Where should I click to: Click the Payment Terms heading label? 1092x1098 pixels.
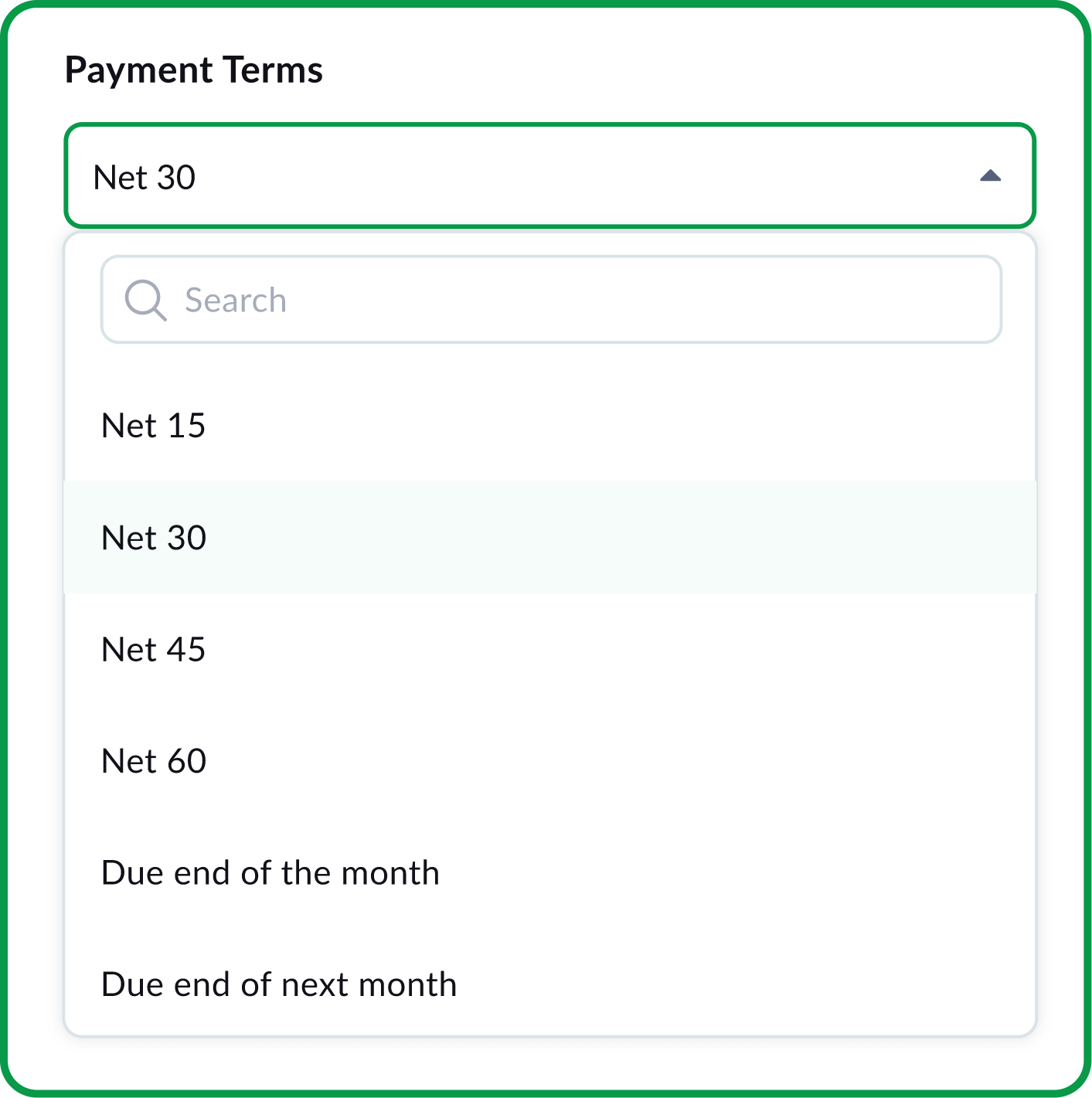click(194, 69)
